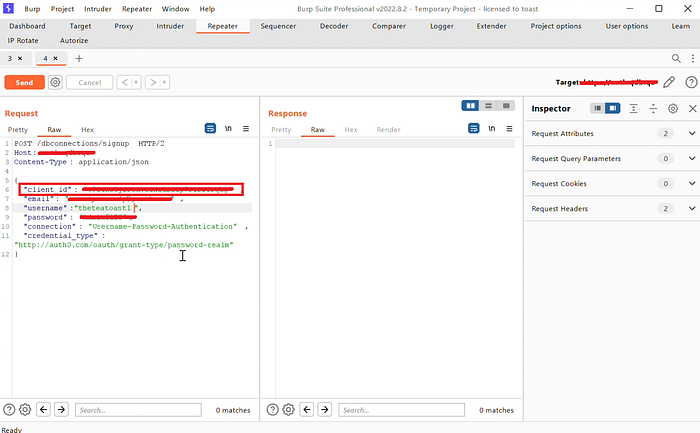
Task: Switch to the Decoder tab
Action: [334, 26]
